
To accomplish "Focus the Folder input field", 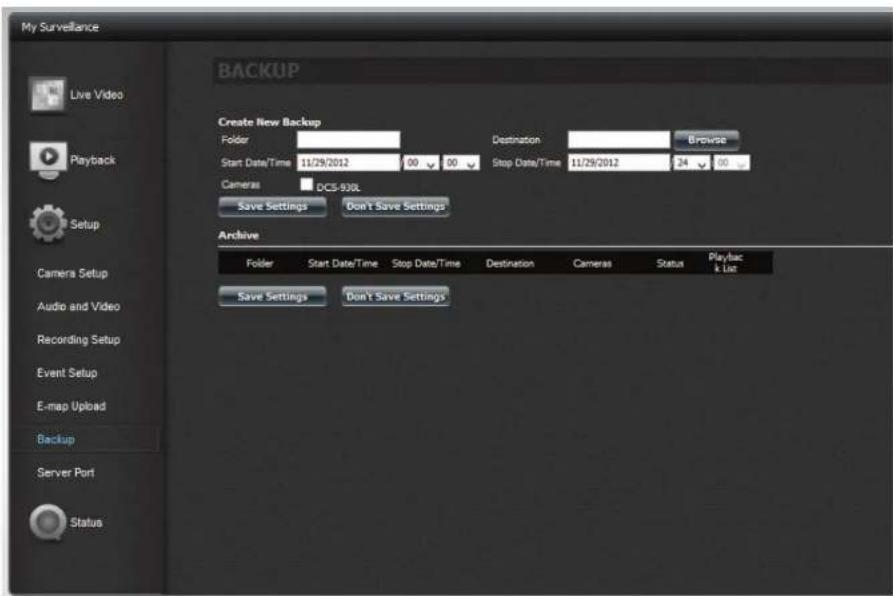I will [349, 139].
